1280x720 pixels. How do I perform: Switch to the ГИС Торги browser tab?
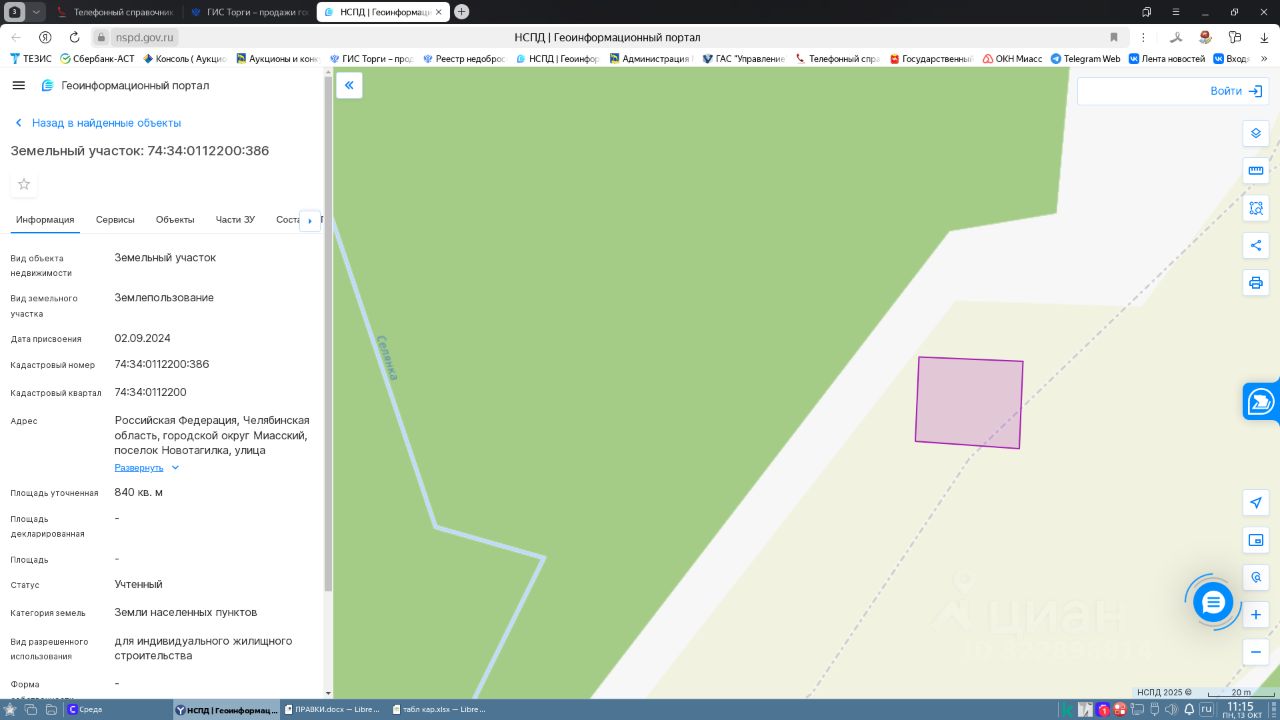click(x=249, y=12)
